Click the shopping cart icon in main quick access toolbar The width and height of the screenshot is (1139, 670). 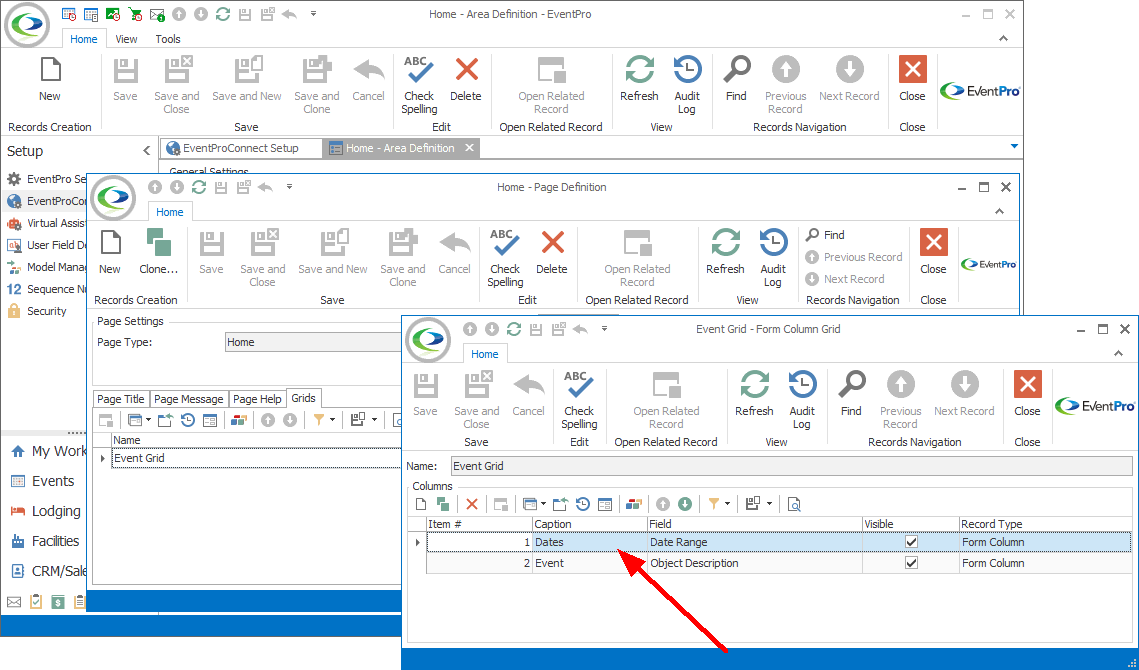click(134, 14)
